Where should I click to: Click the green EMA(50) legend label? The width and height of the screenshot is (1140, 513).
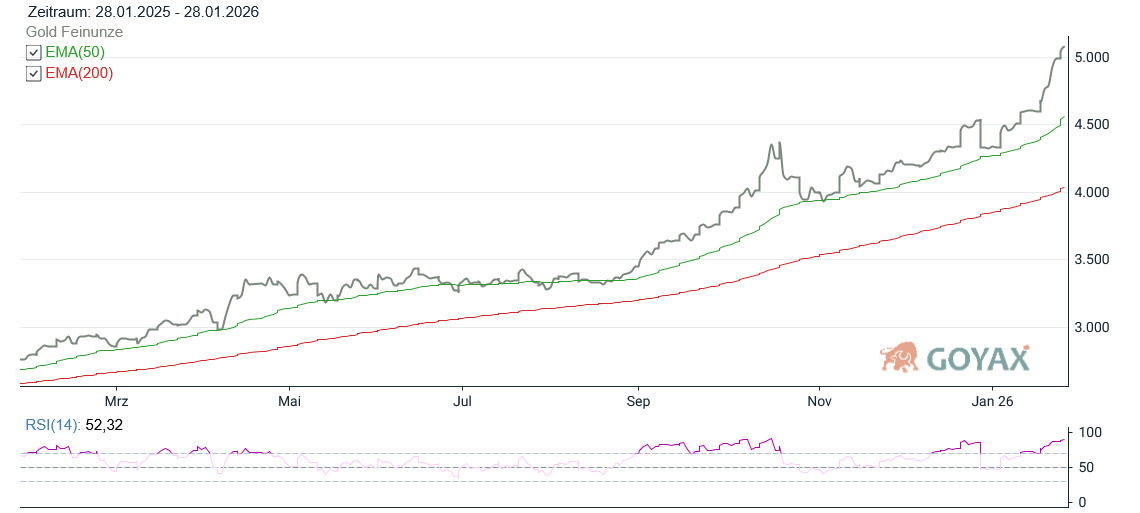pos(75,52)
